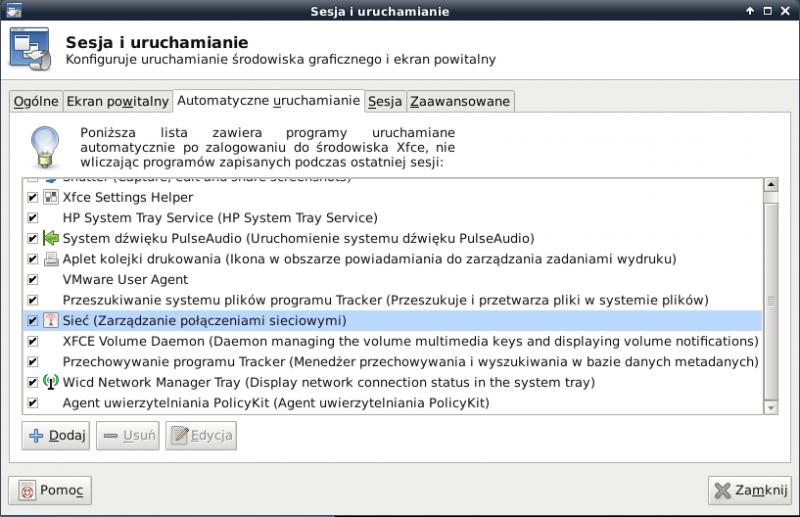Click the Sieć network connections icon
Viewport: 800px width, 517px height.
[51, 321]
